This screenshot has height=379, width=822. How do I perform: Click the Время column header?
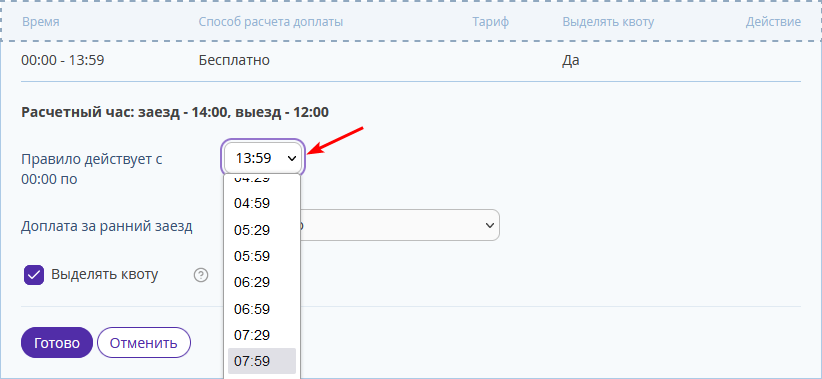click(40, 22)
